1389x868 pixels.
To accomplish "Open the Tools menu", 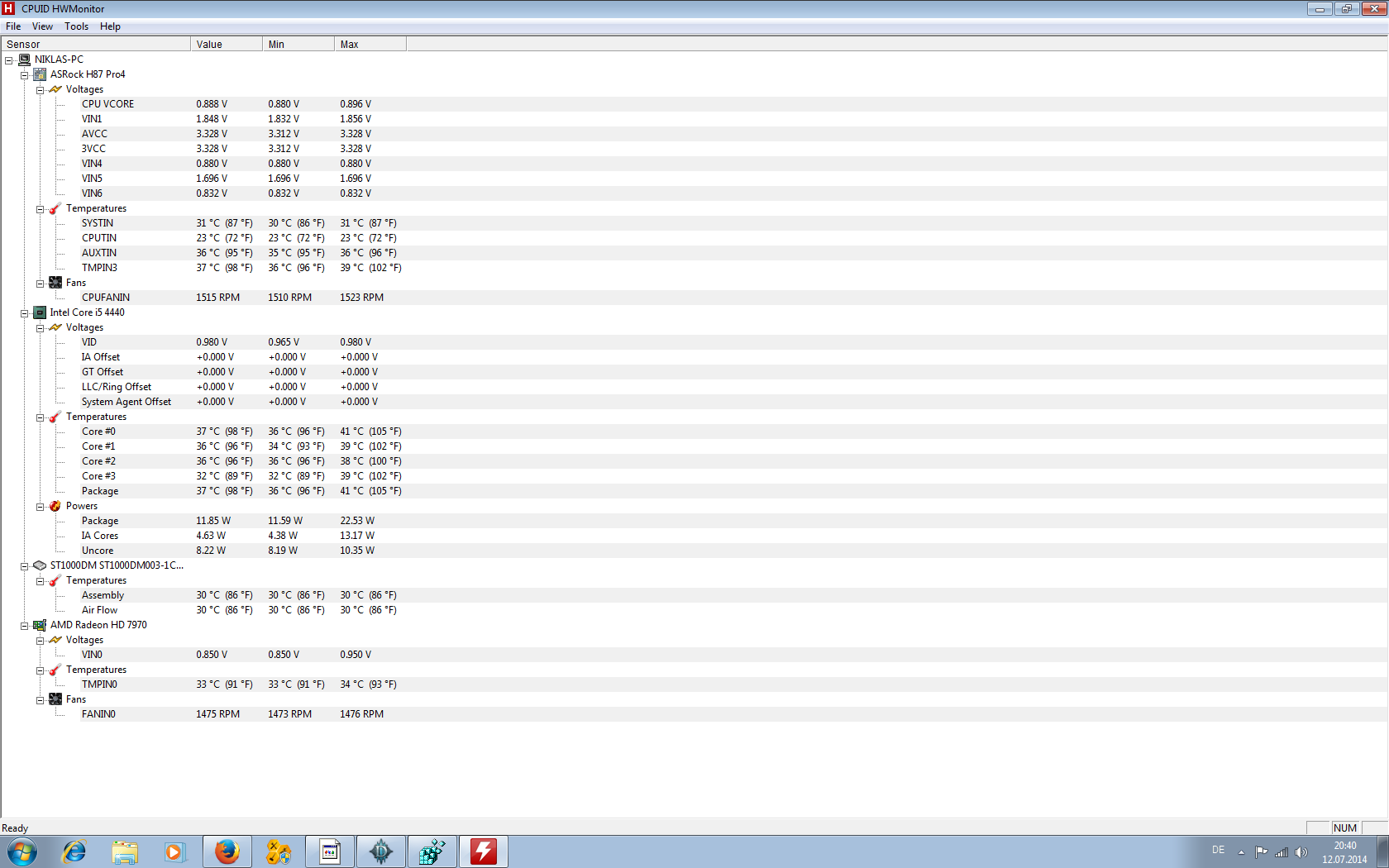I will tap(76, 26).
